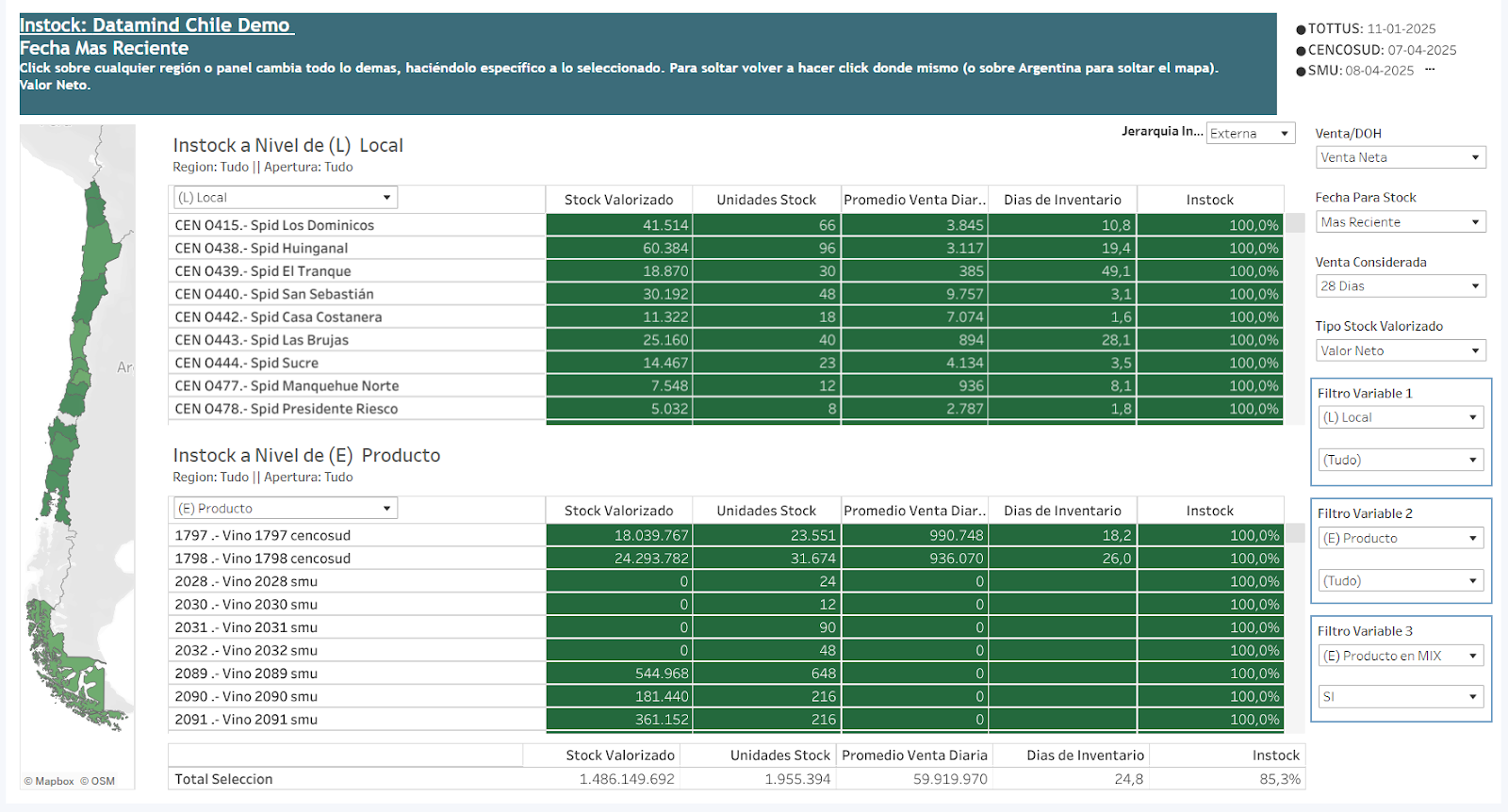Open the Venta Considerada 28 Dias dropdown
The height and width of the screenshot is (812, 1508).
click(x=1475, y=286)
